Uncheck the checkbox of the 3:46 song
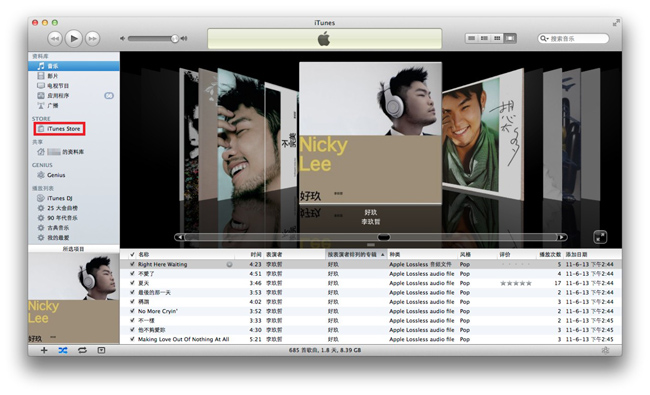This screenshot has height=395, width=650. (x=132, y=283)
